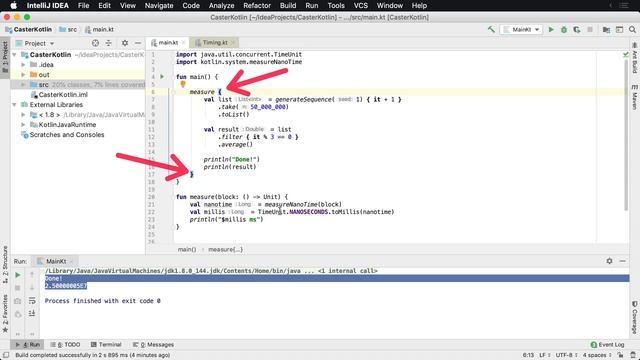Expand the < 1.8 > JDK library
Image resolution: width=640 pixels, height=360 pixels.
point(23,115)
